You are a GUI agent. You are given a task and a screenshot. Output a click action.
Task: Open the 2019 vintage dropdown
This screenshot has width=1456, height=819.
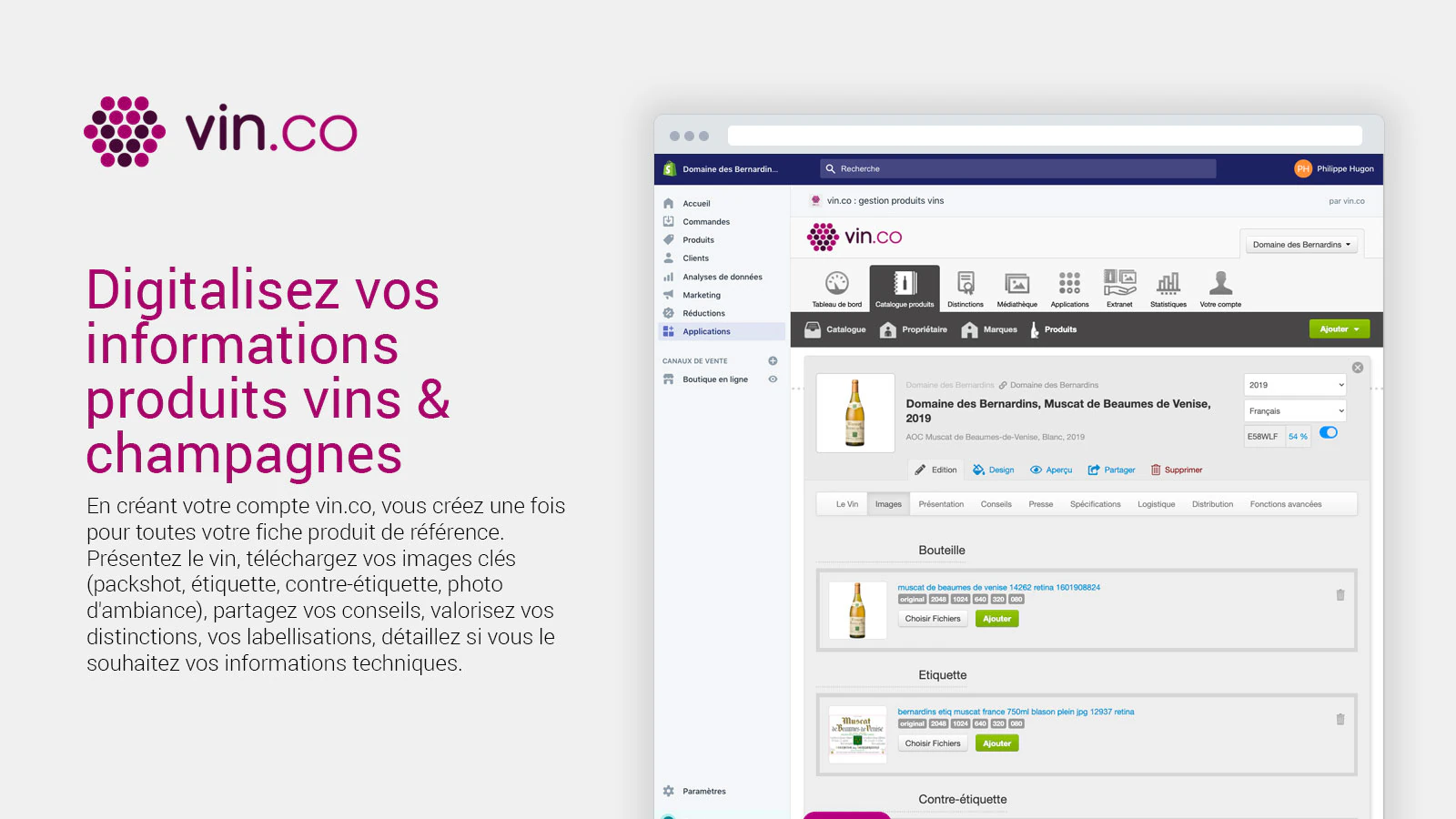1295,385
